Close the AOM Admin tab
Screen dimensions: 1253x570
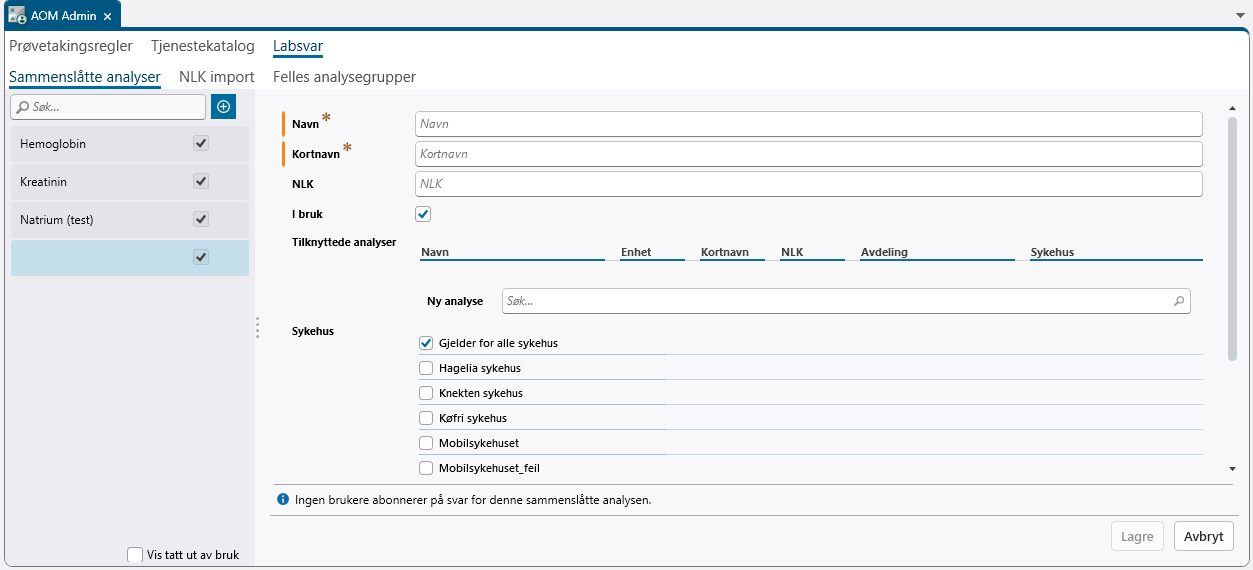click(x=108, y=17)
